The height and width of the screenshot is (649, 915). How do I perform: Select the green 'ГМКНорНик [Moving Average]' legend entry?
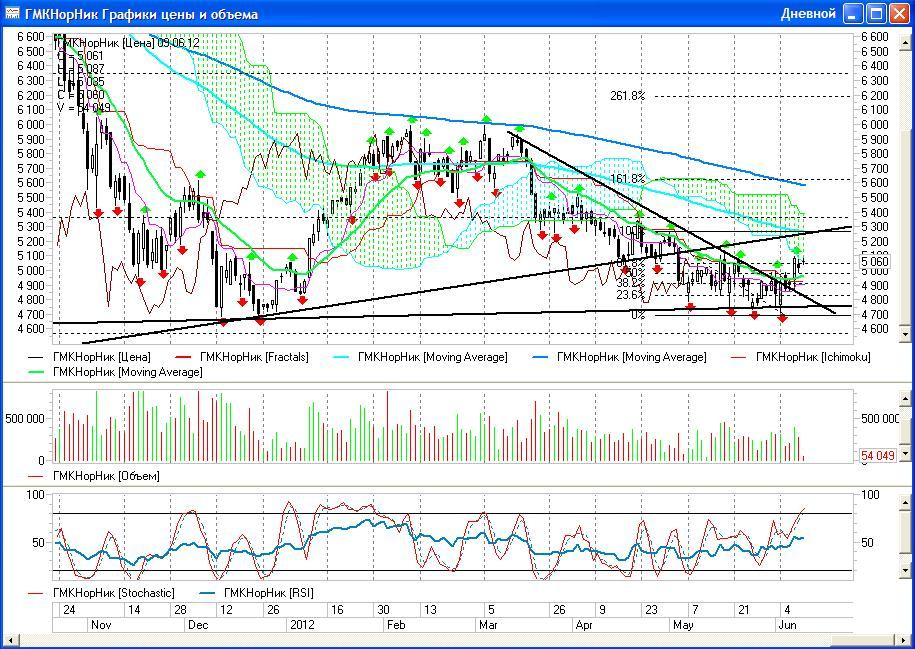(x=115, y=372)
